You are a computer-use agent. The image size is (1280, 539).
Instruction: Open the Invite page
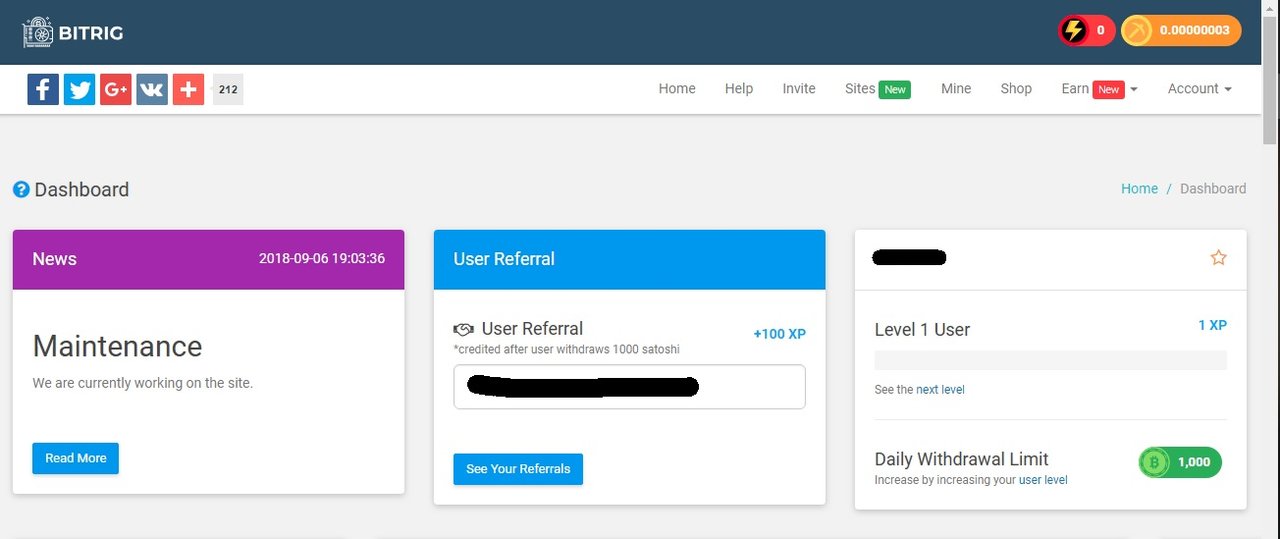(x=799, y=89)
